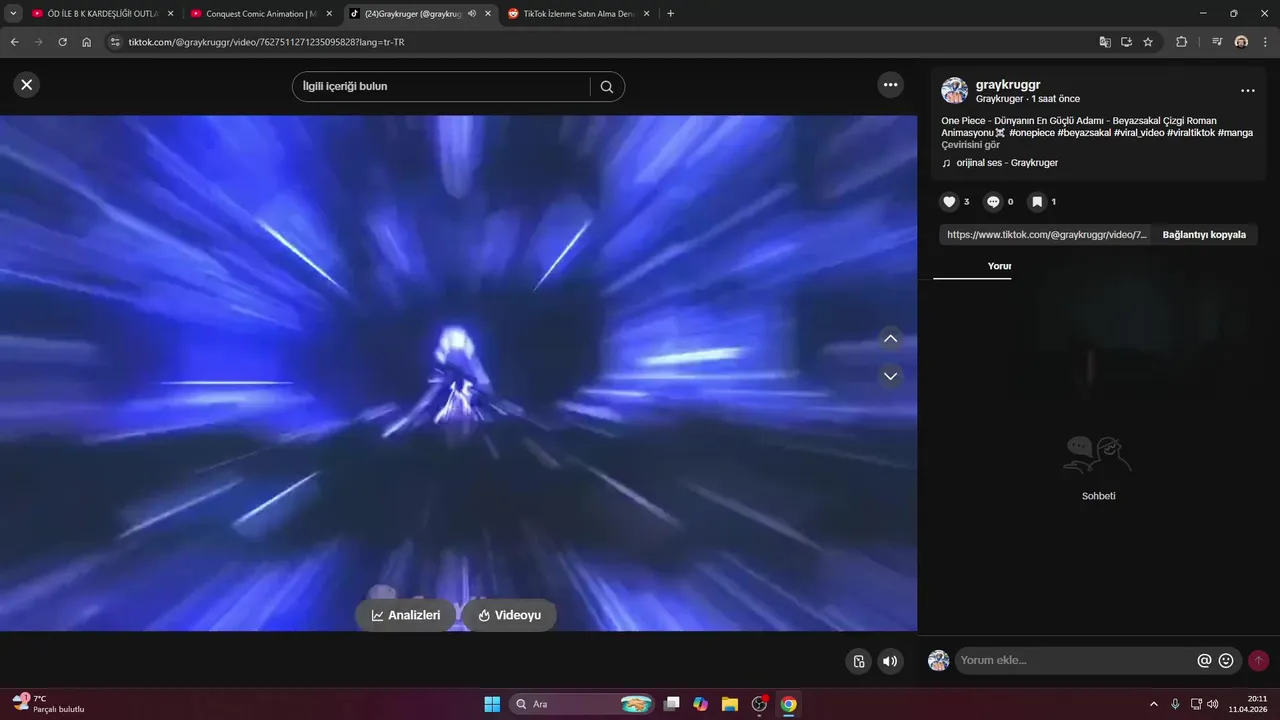Switch to 'Conquest Comic Animation' tab
Screen dimensions: 1280x720
(x=261, y=14)
